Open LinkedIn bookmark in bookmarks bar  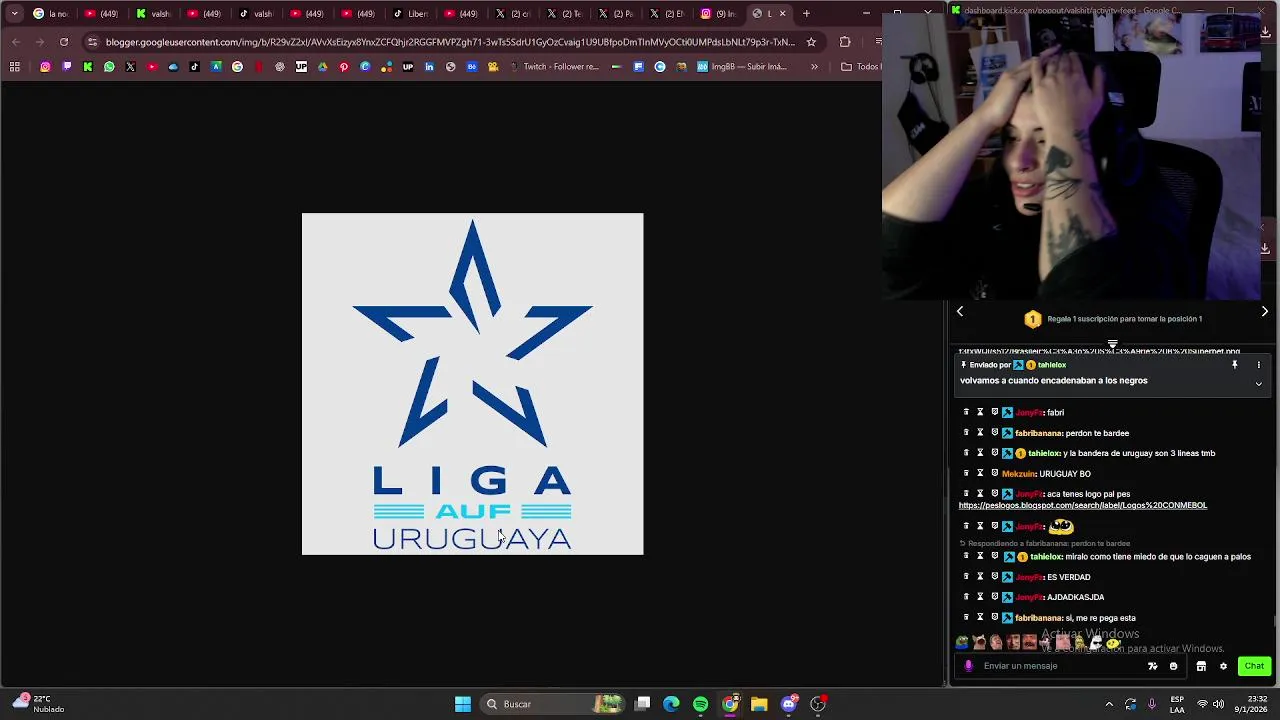[x=429, y=67]
